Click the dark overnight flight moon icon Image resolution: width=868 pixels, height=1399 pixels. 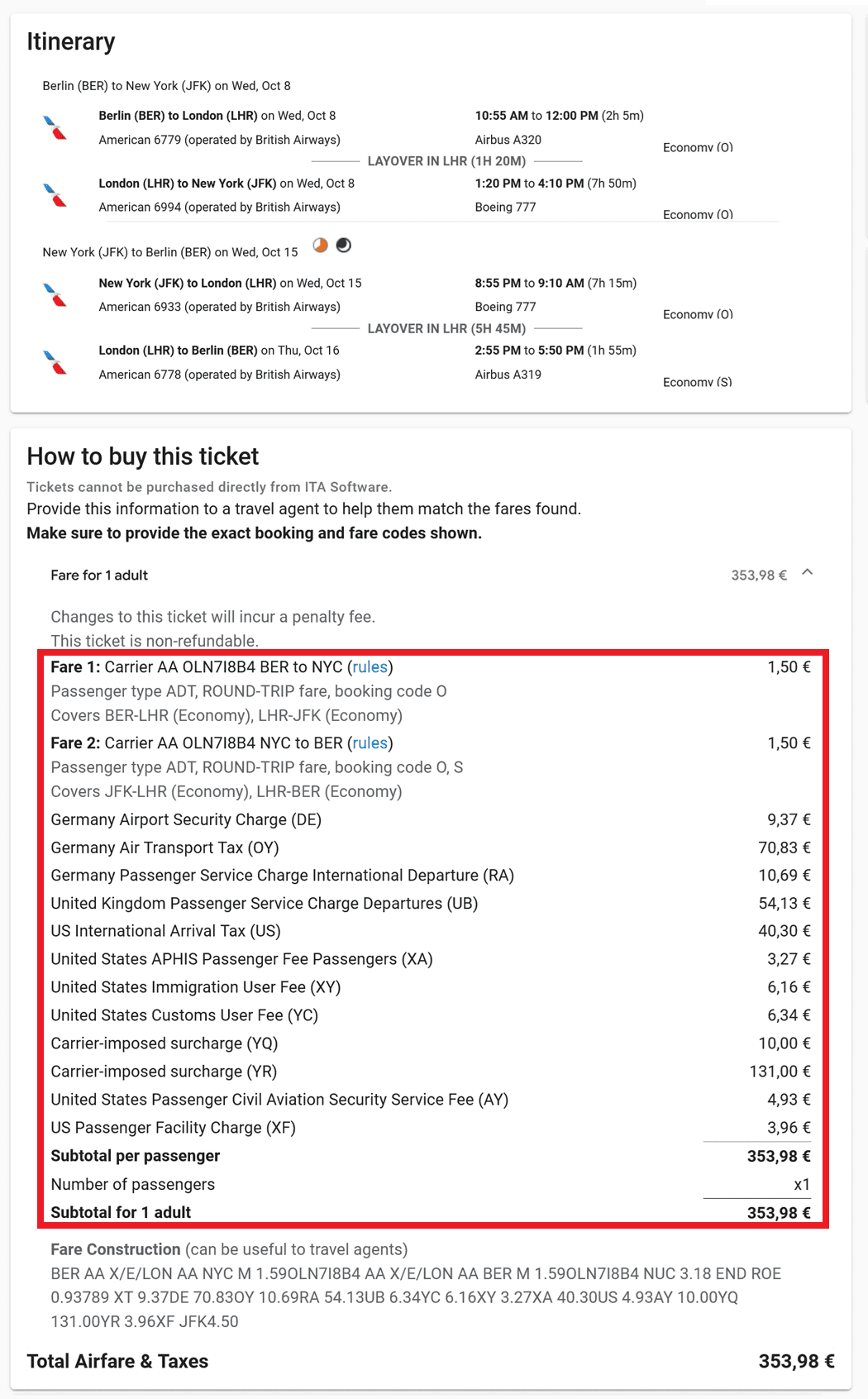(x=344, y=245)
